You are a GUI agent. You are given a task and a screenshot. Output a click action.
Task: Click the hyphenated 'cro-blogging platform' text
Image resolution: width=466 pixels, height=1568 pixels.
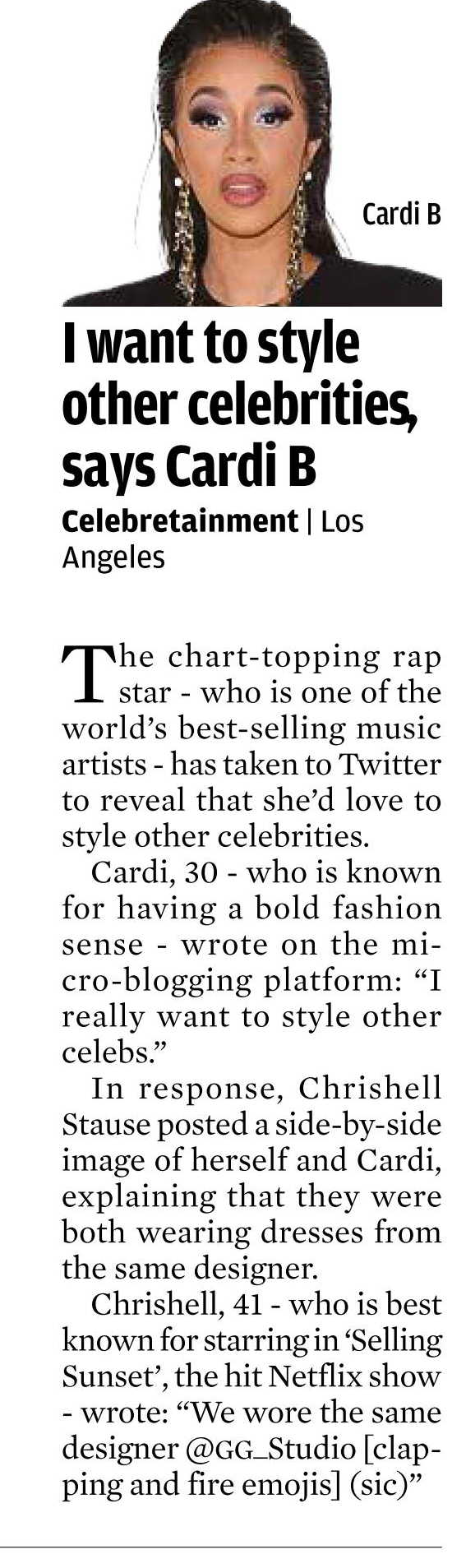pos(238,981)
